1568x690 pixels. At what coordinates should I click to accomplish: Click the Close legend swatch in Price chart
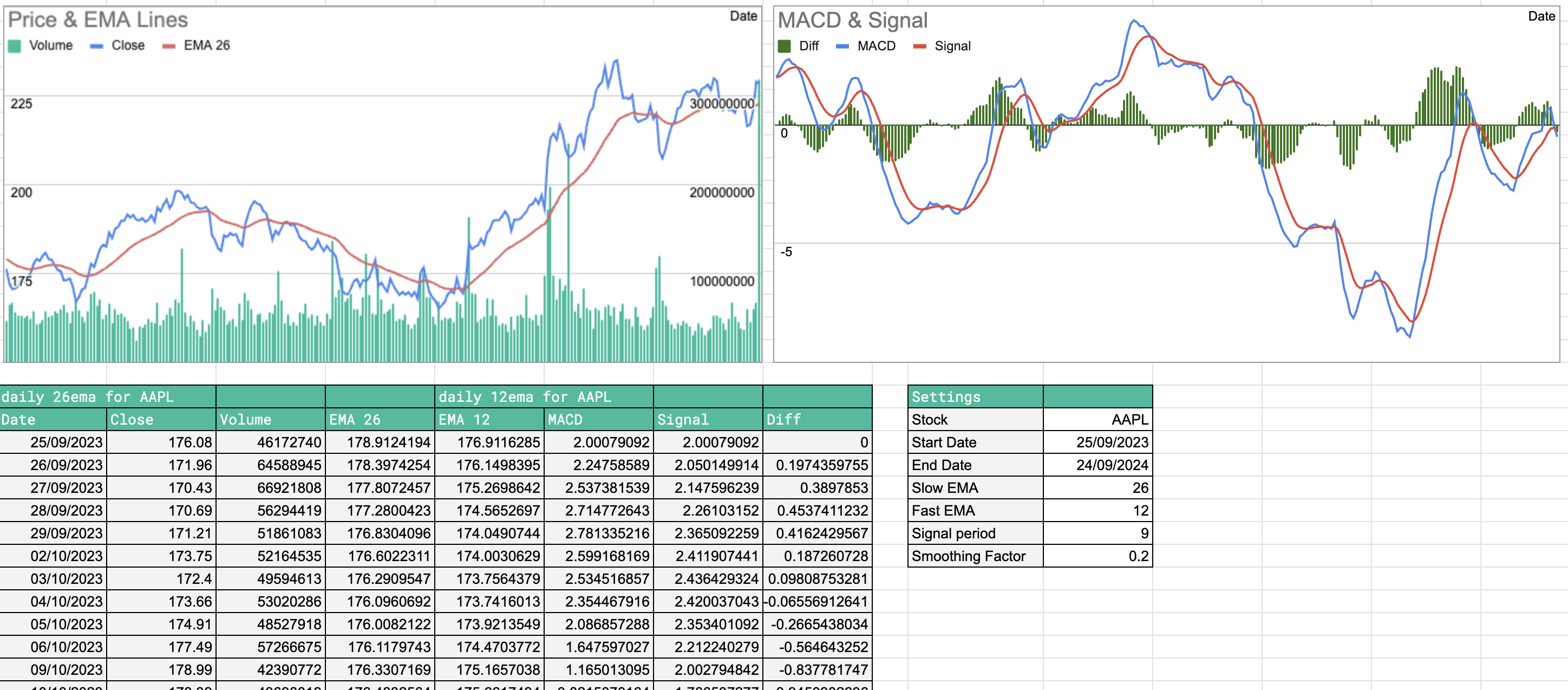[x=96, y=46]
